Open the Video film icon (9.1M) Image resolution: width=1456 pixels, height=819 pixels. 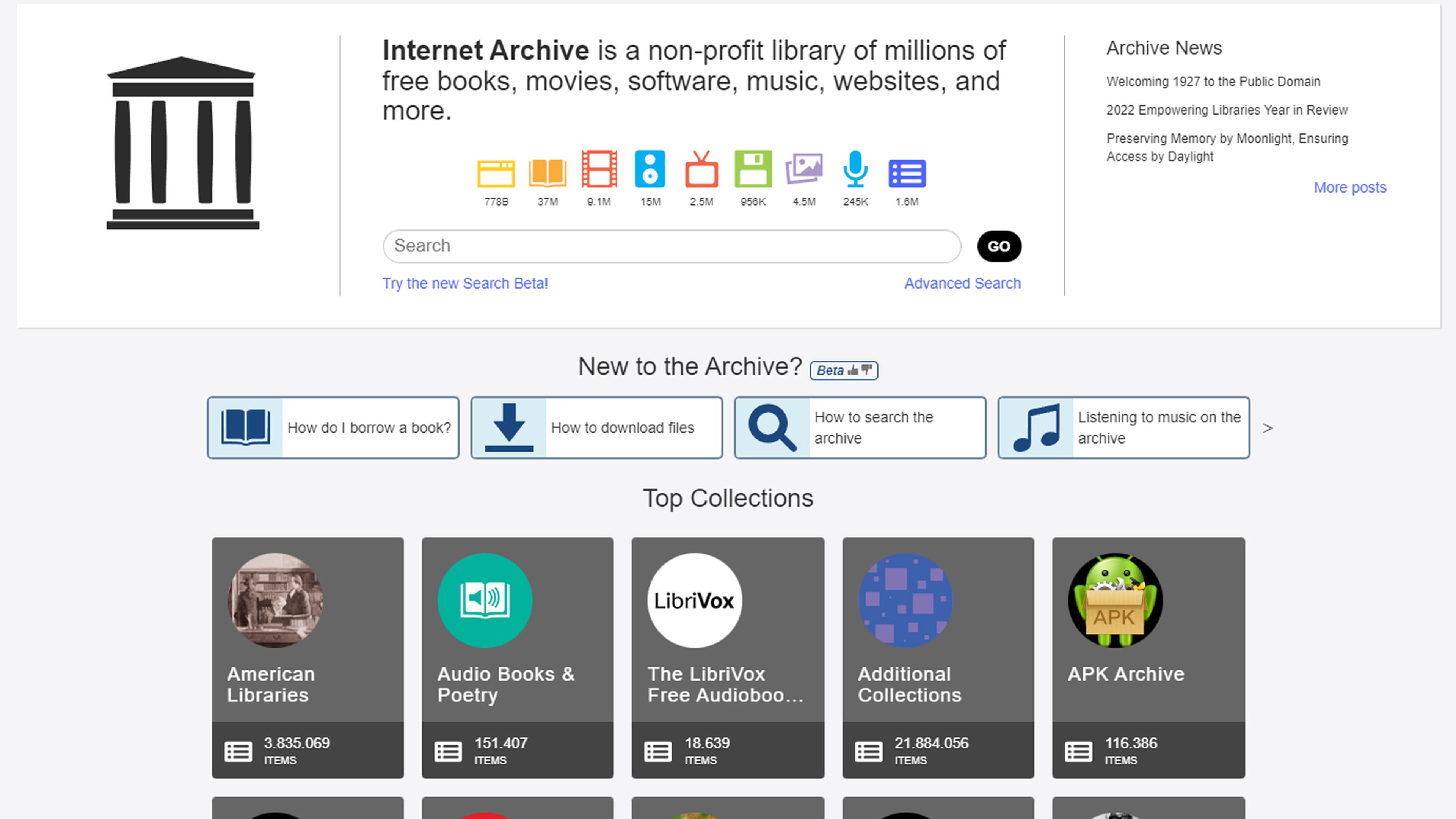(x=599, y=168)
